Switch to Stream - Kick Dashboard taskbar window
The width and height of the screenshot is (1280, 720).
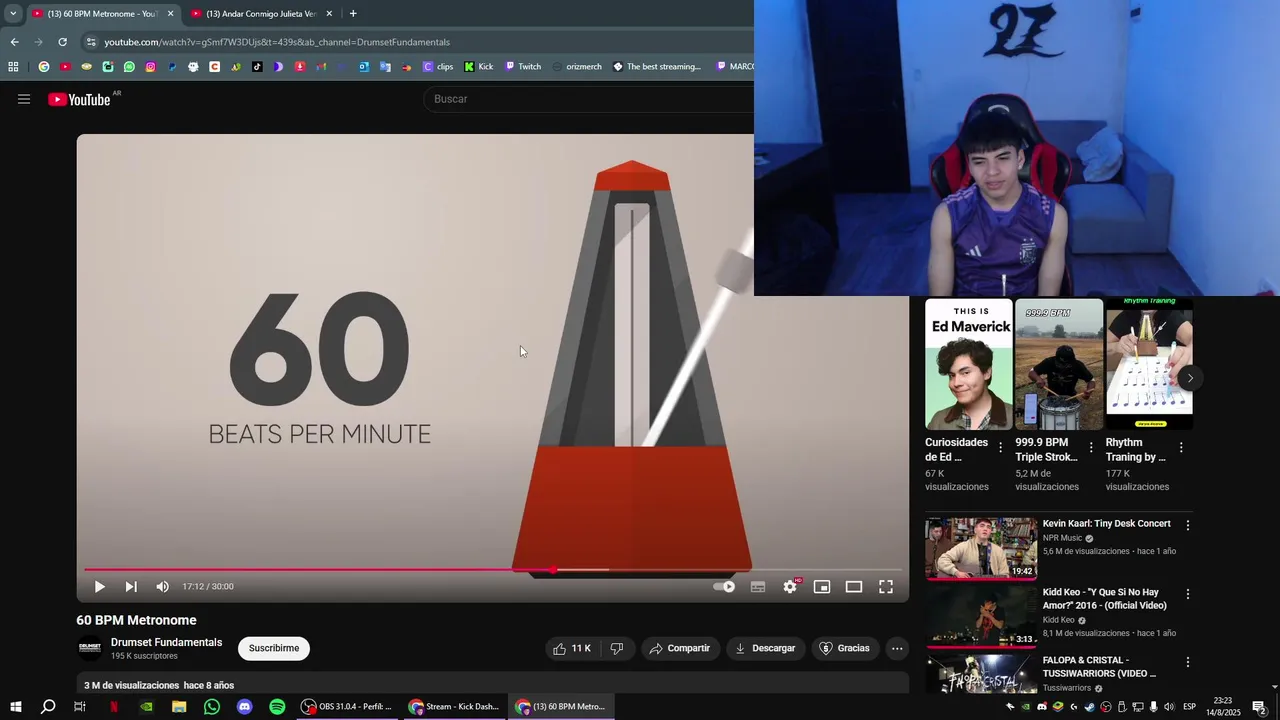454,707
